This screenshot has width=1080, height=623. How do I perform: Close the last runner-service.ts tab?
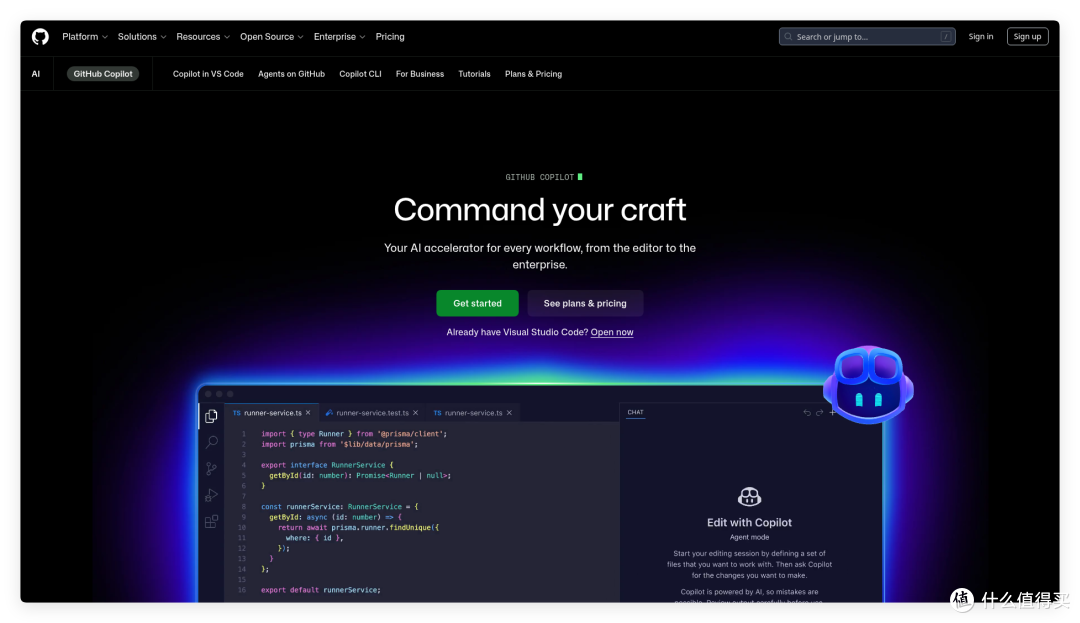[x=509, y=412]
